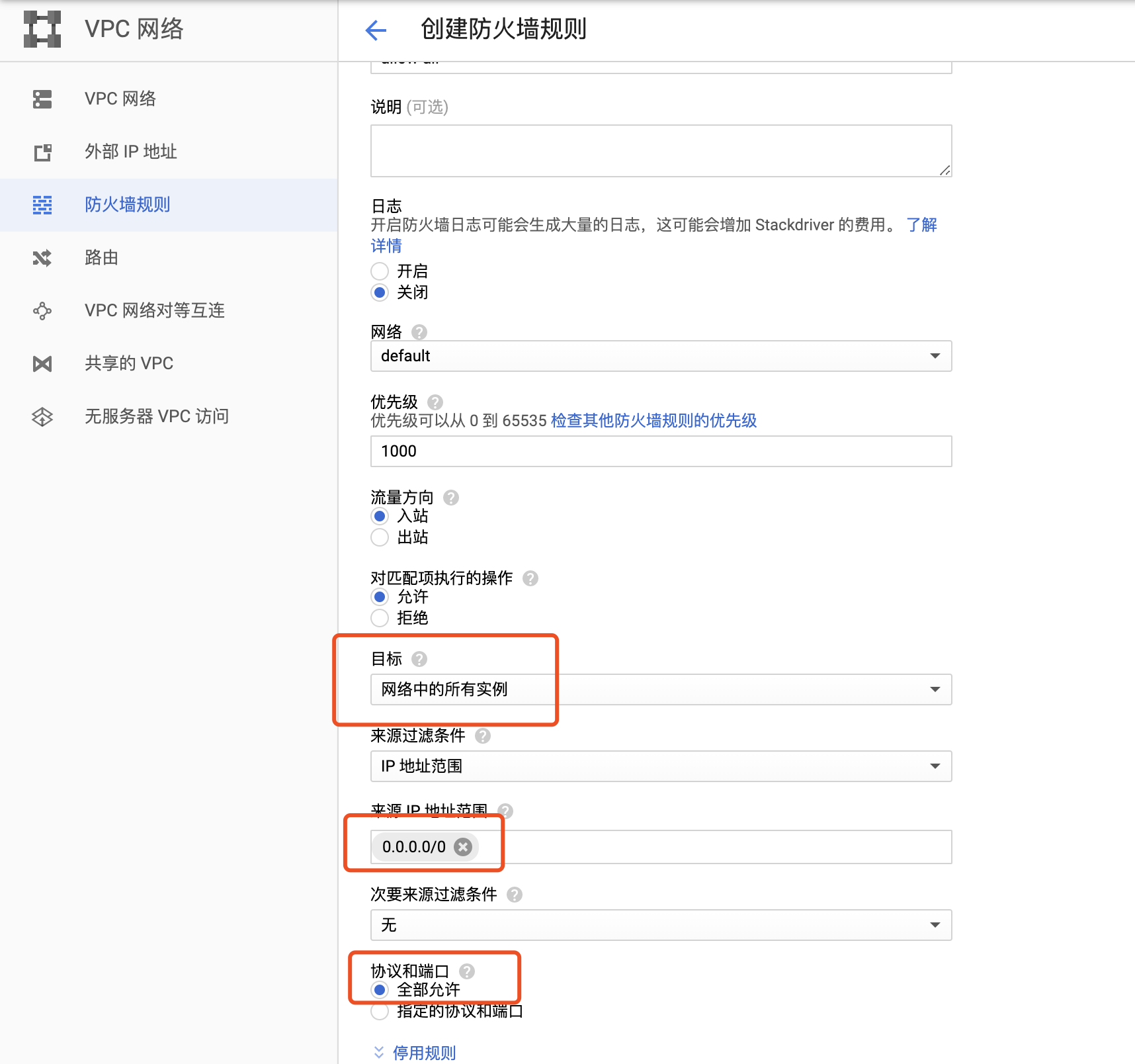Click inside the 说明 description textarea

661,151
